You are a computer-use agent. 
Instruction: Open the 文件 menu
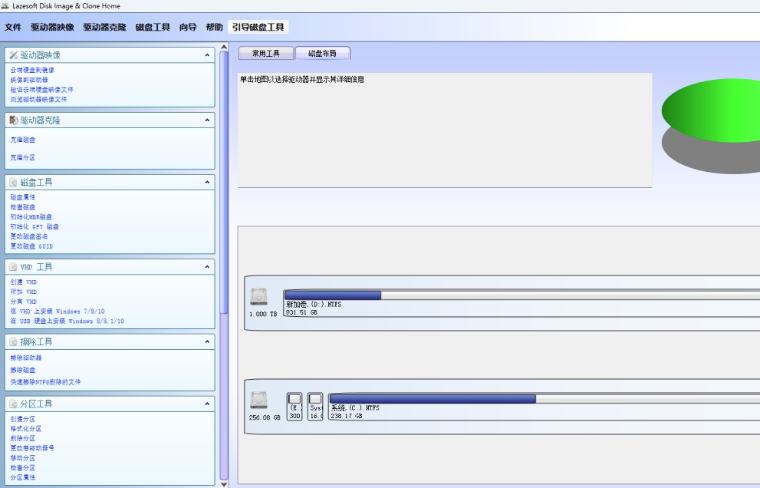[x=13, y=27]
